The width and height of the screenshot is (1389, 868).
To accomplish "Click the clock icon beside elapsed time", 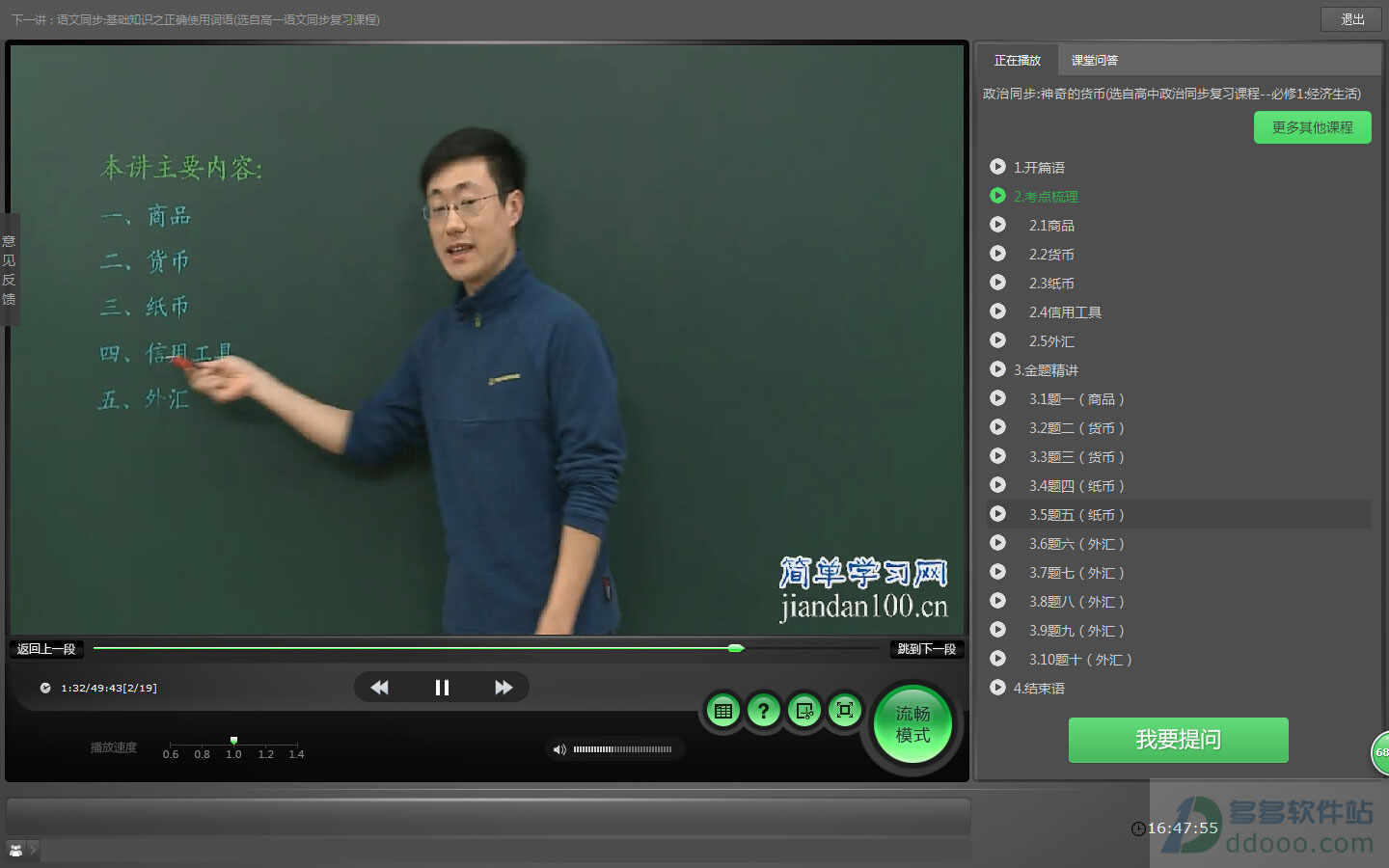I will coord(45,688).
